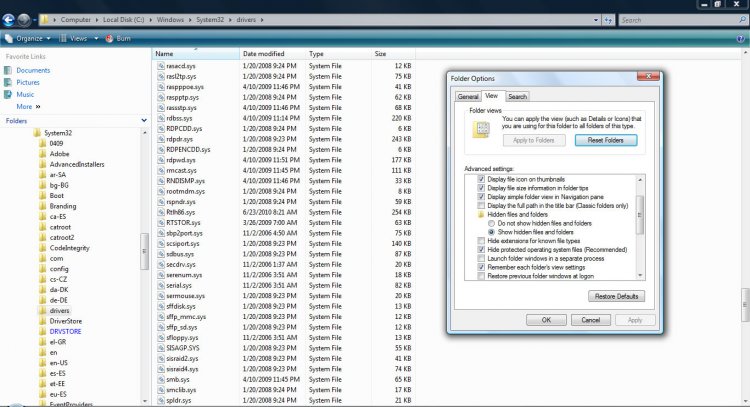
Task: Sort files by Name column header
Action: tap(196, 54)
